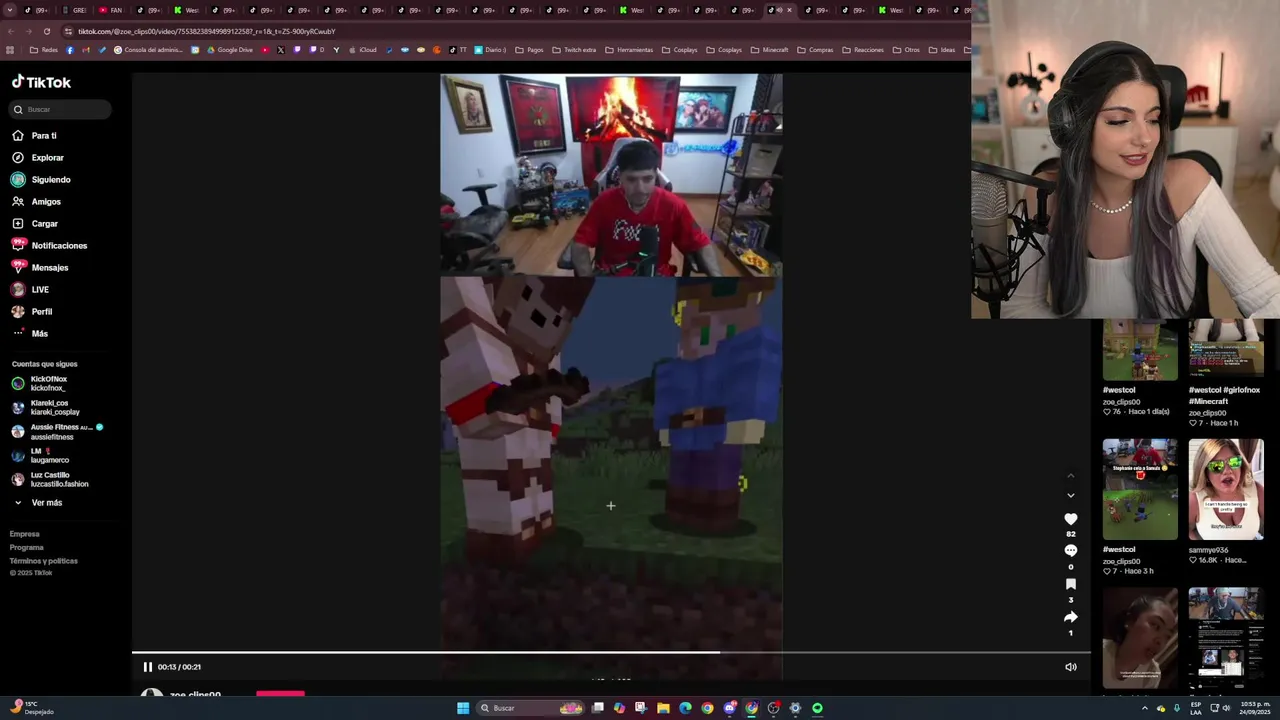Open the Compras bookmarks folder

pos(815,50)
